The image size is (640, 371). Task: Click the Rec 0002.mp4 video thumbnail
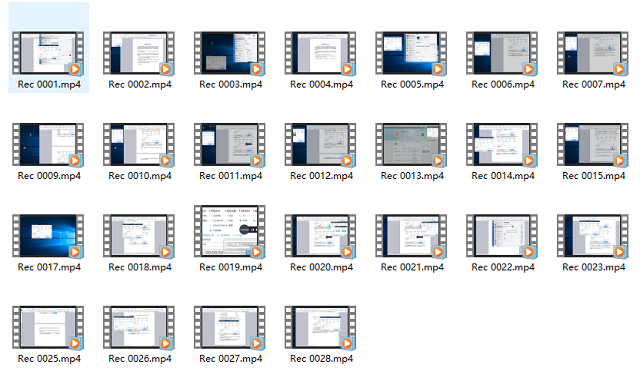[139, 53]
